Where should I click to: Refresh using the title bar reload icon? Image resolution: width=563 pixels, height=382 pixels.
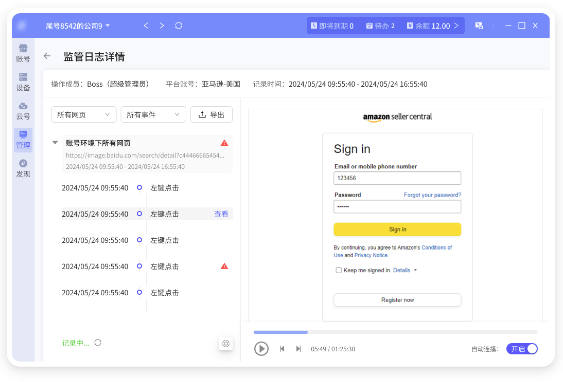click(178, 25)
